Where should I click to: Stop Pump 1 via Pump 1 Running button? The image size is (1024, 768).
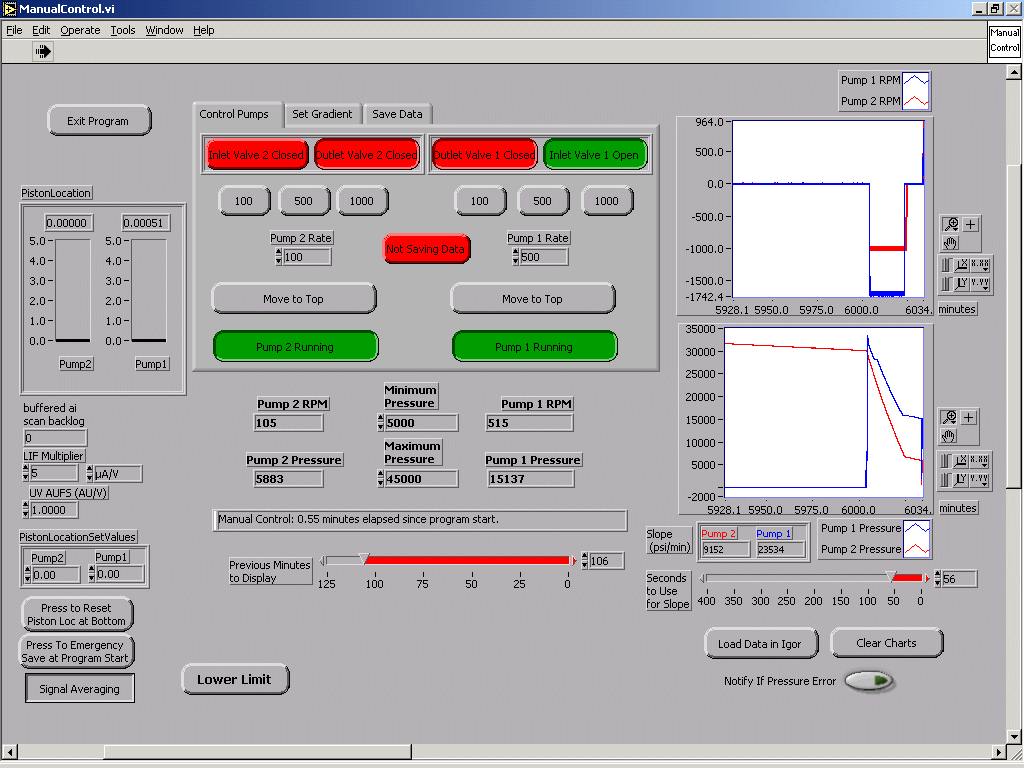tap(534, 347)
